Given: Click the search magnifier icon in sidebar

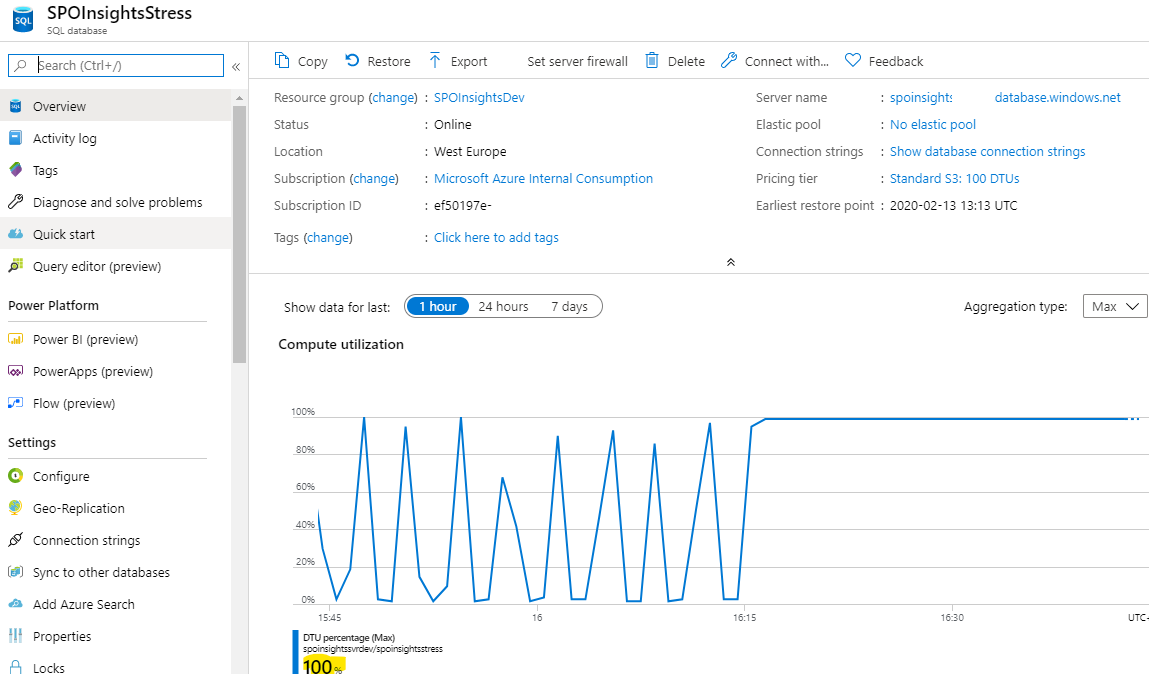Looking at the screenshot, I should tap(21, 65).
